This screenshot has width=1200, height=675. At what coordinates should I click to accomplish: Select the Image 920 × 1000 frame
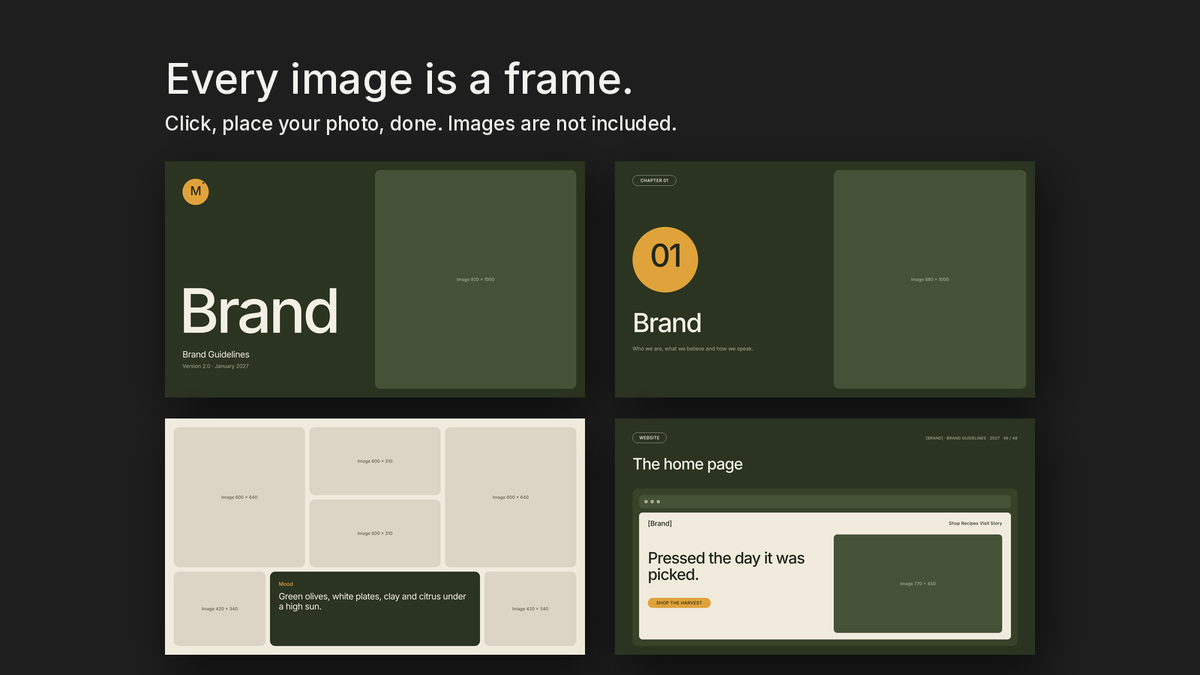click(475, 279)
